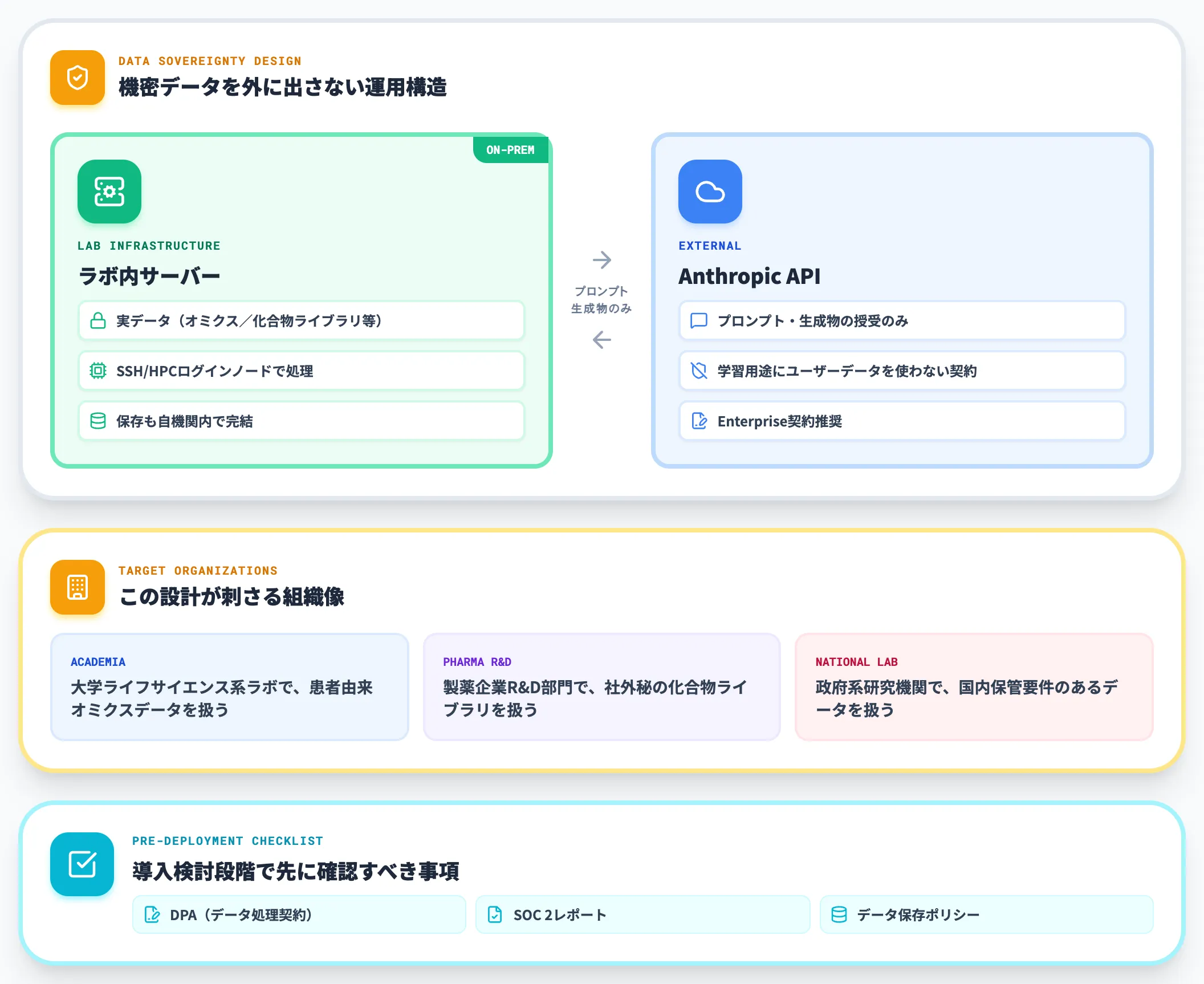This screenshot has width=1204, height=984.
Task: Click the orange building icon for target organizations
Action: tap(78, 587)
